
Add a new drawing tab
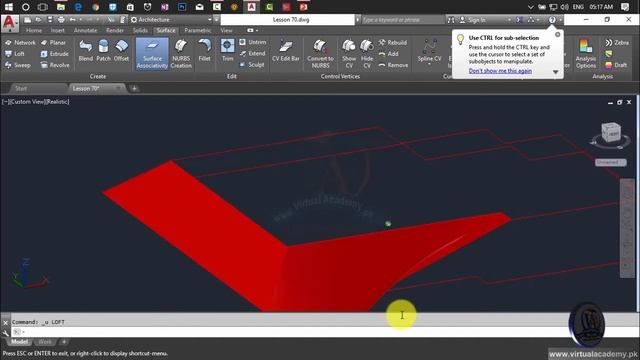coord(134,88)
